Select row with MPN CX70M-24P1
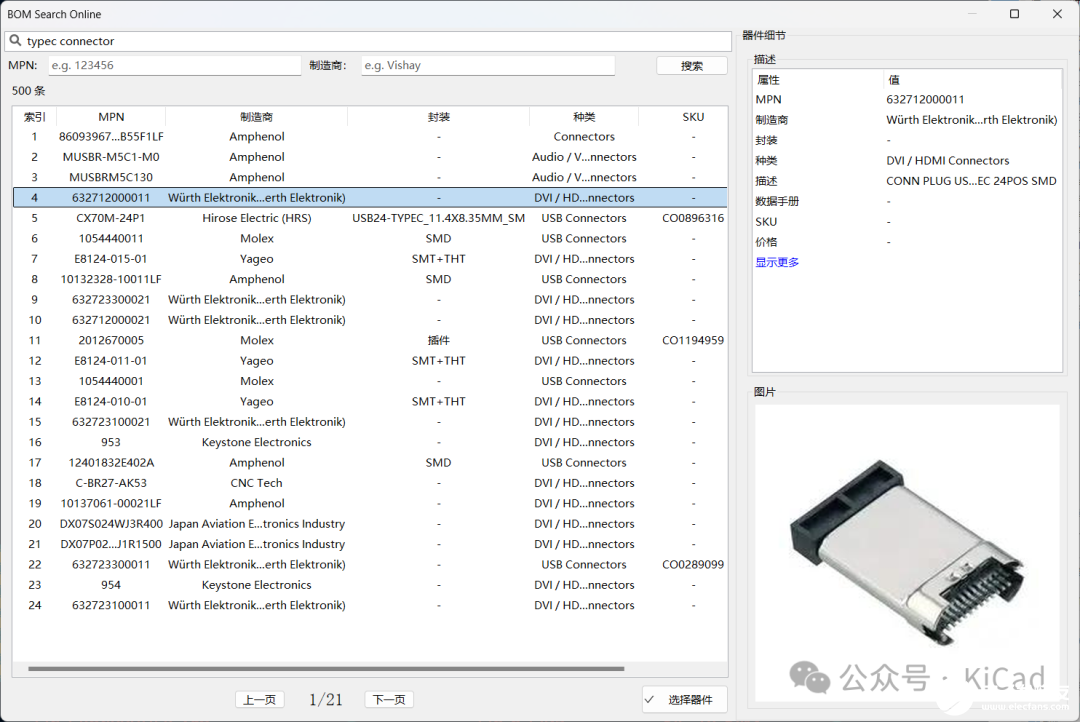1080x722 pixels. (370, 218)
